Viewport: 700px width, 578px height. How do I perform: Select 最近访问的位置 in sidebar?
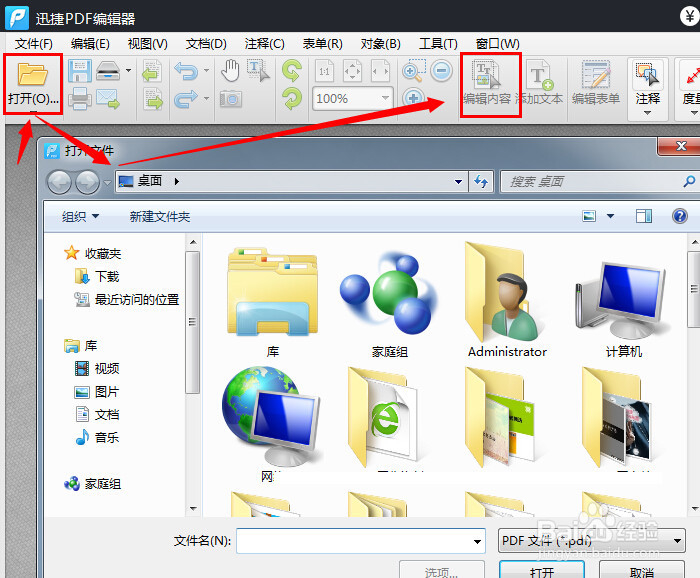[x=127, y=299]
